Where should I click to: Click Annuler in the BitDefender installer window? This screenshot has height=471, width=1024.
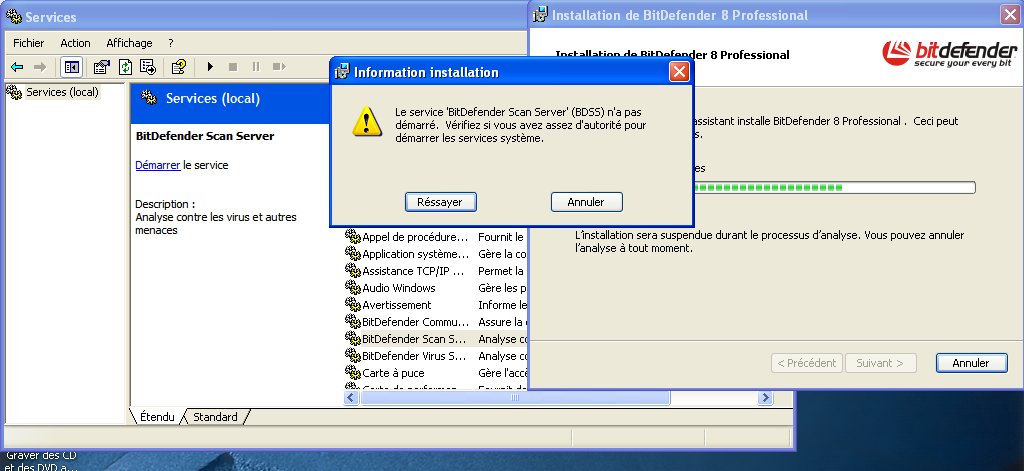tap(971, 363)
